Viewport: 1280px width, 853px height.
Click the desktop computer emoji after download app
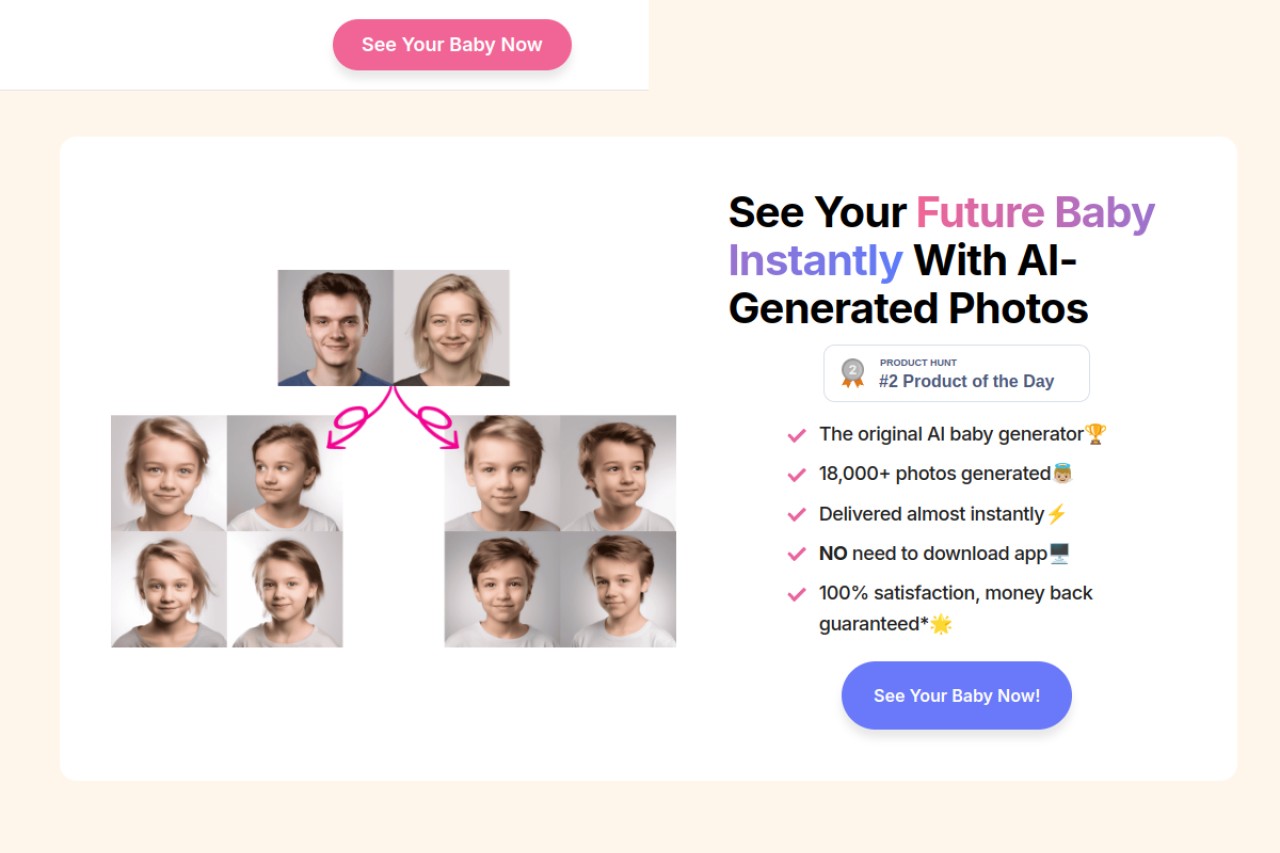(x=1060, y=553)
